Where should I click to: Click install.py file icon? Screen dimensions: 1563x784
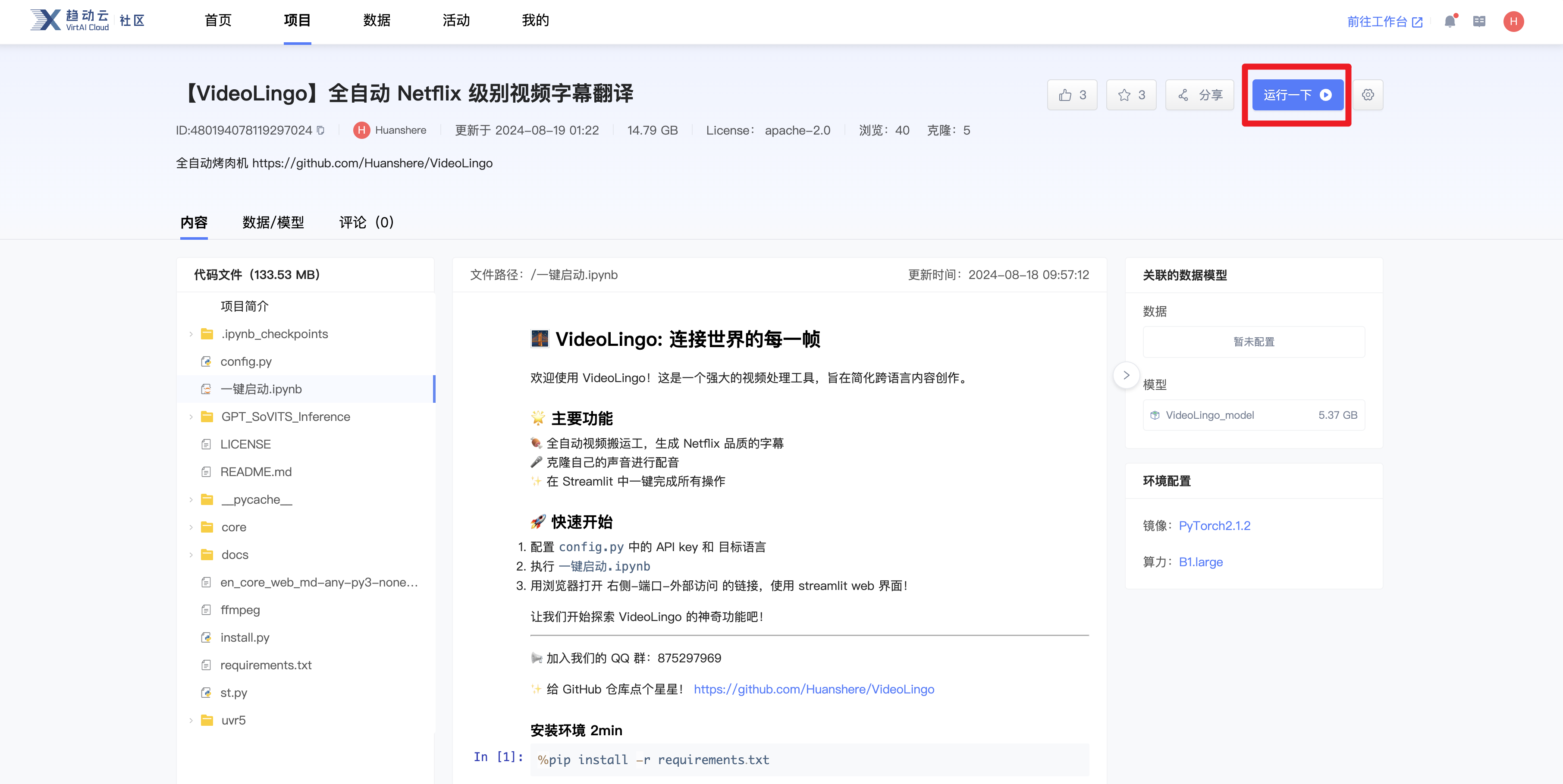point(206,638)
